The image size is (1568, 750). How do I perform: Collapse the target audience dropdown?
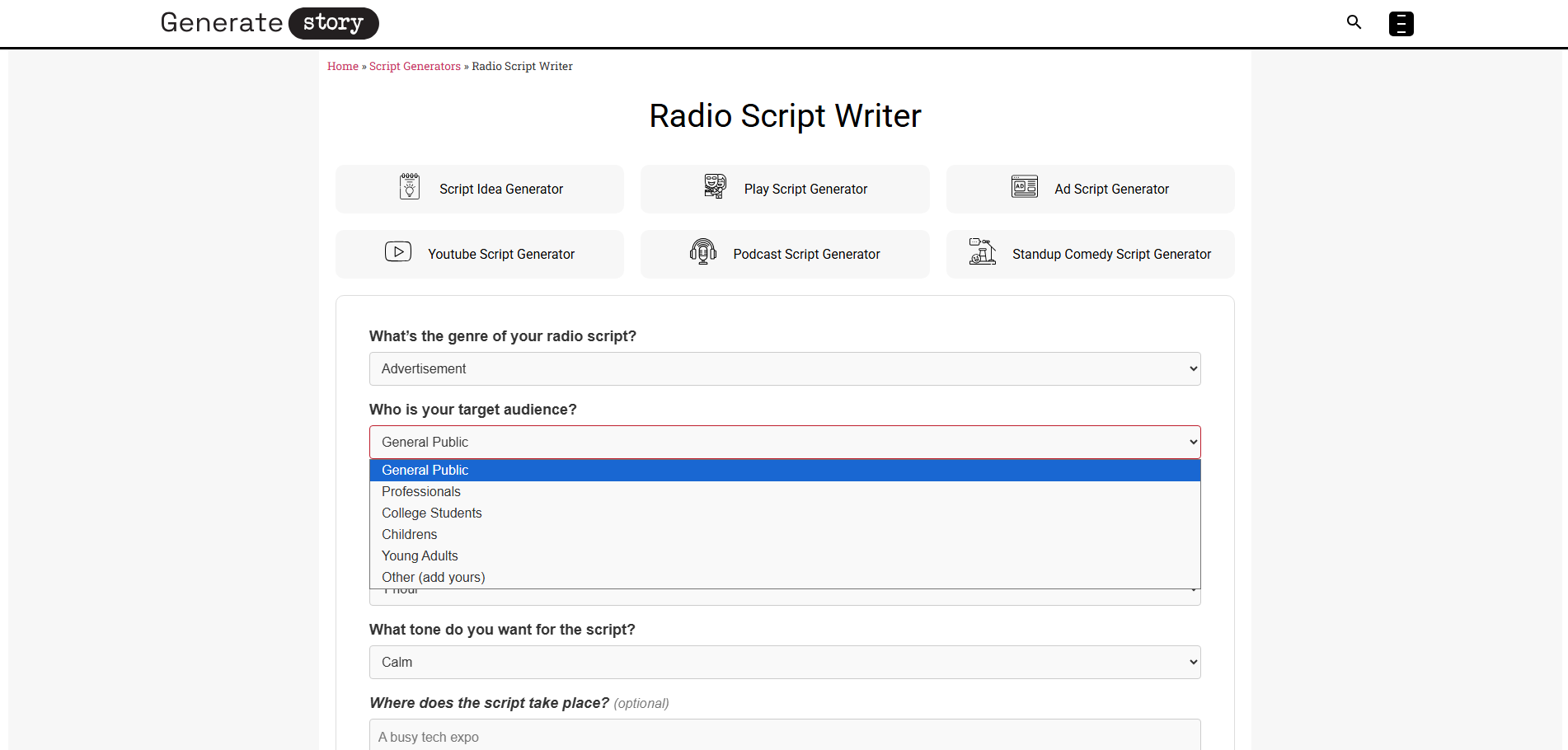(785, 442)
